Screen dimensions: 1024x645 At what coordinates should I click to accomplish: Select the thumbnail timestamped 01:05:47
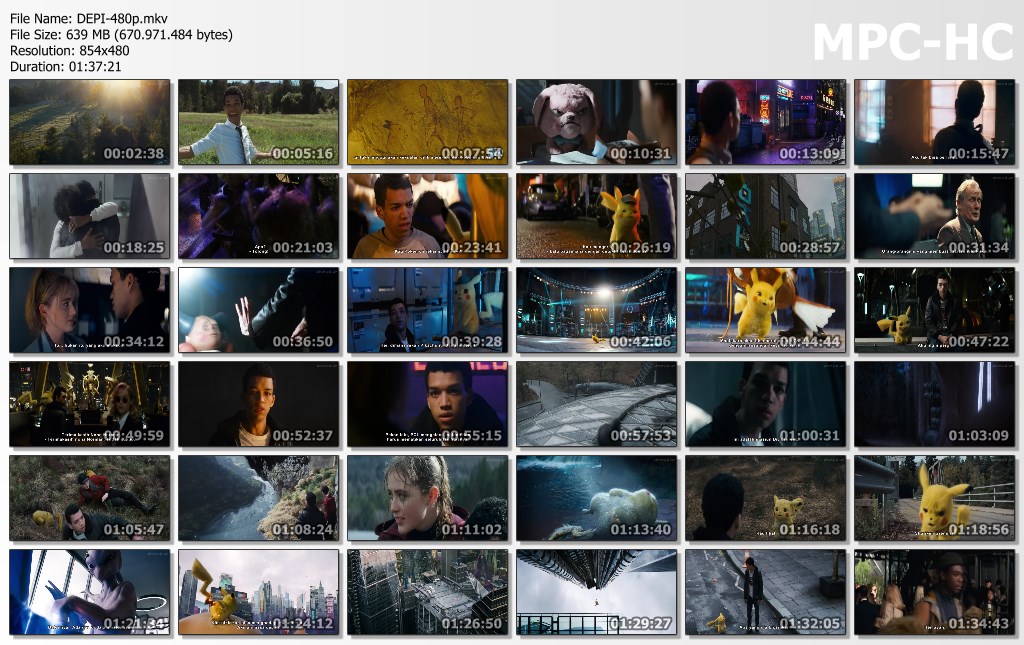(x=89, y=498)
